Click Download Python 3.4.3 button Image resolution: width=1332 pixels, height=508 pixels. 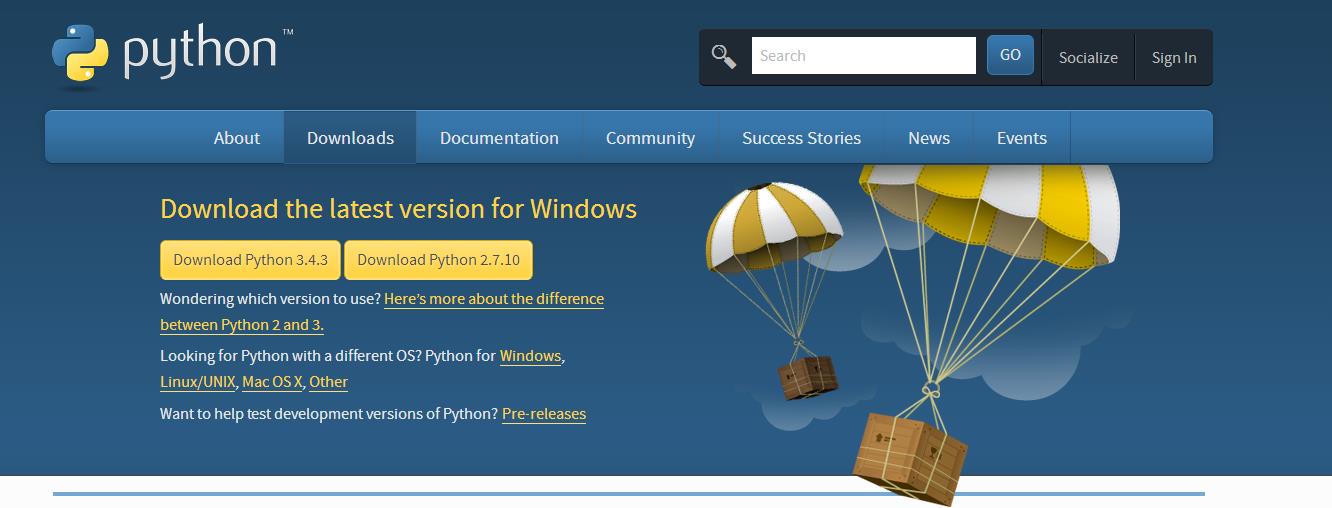pyautogui.click(x=251, y=260)
